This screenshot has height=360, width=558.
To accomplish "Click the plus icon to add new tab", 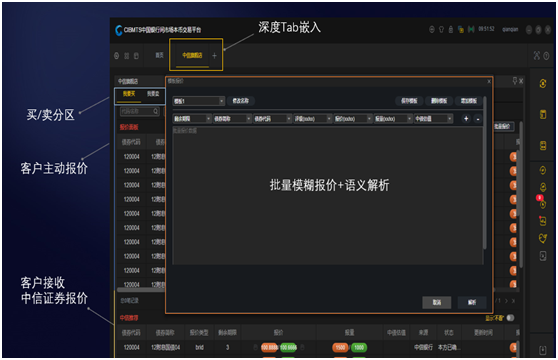I will point(214,55).
